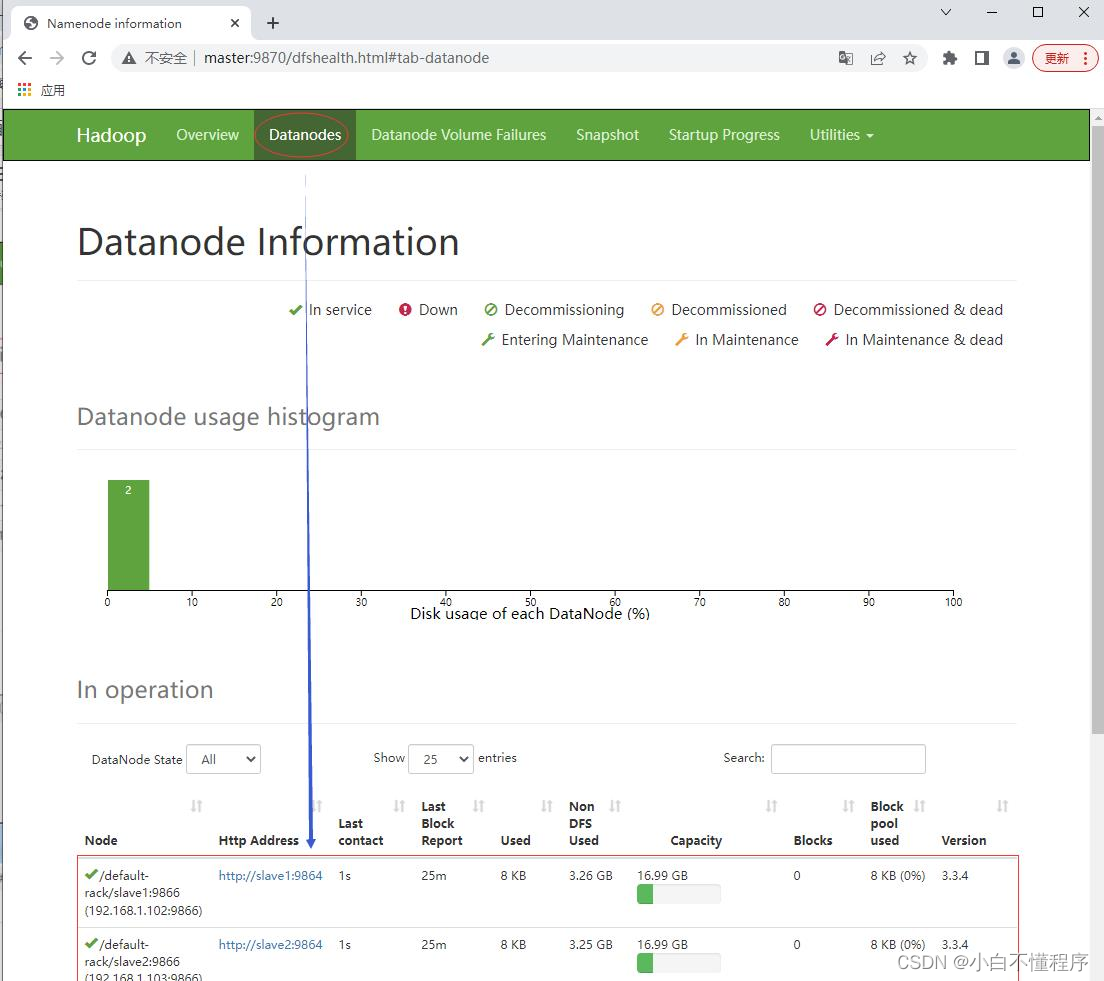Image resolution: width=1104 pixels, height=981 pixels.
Task: Close the Namenode information tab
Action: coord(235,23)
